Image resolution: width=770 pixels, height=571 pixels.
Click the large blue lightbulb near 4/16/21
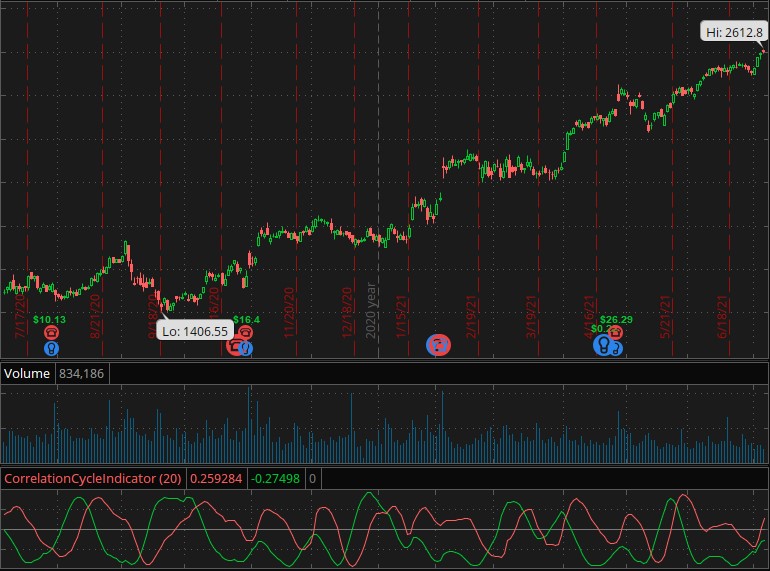(x=603, y=345)
